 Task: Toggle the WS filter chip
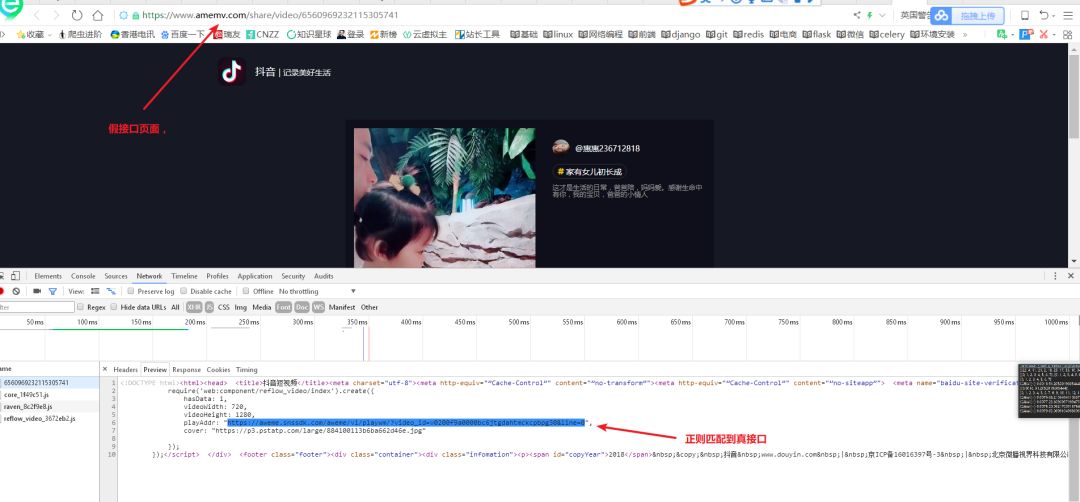318,307
